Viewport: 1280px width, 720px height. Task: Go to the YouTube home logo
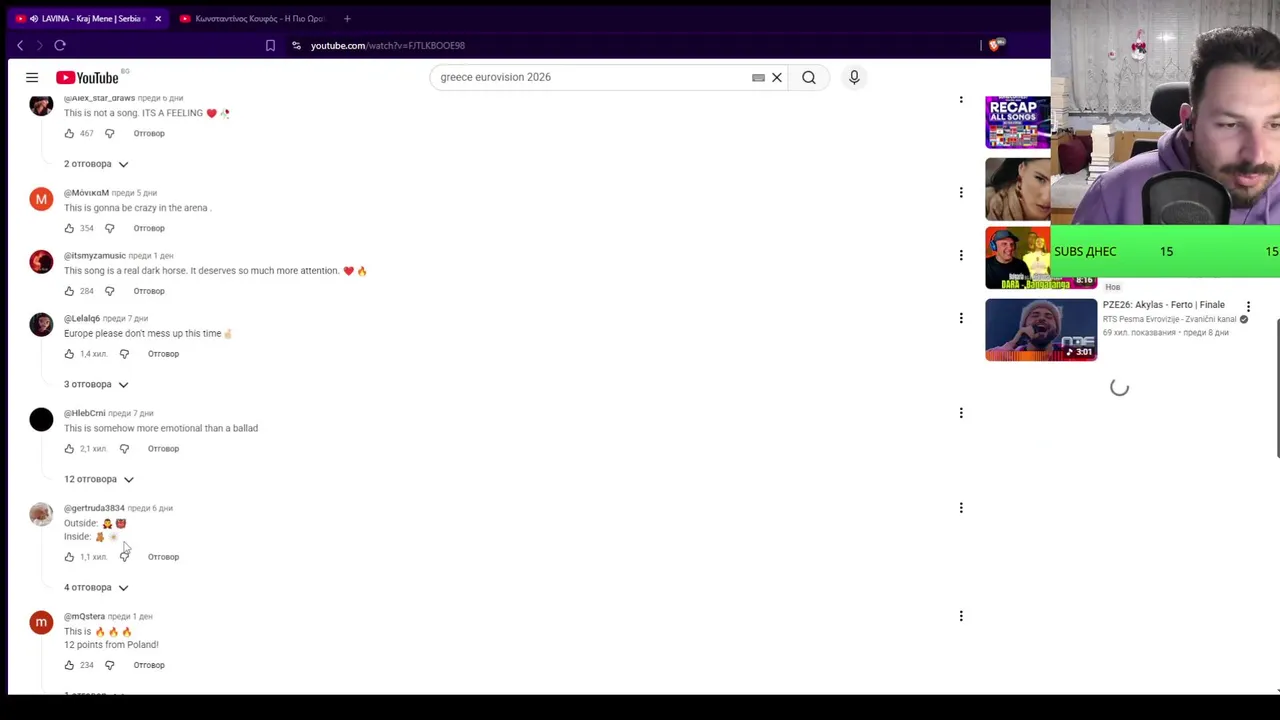click(x=87, y=78)
